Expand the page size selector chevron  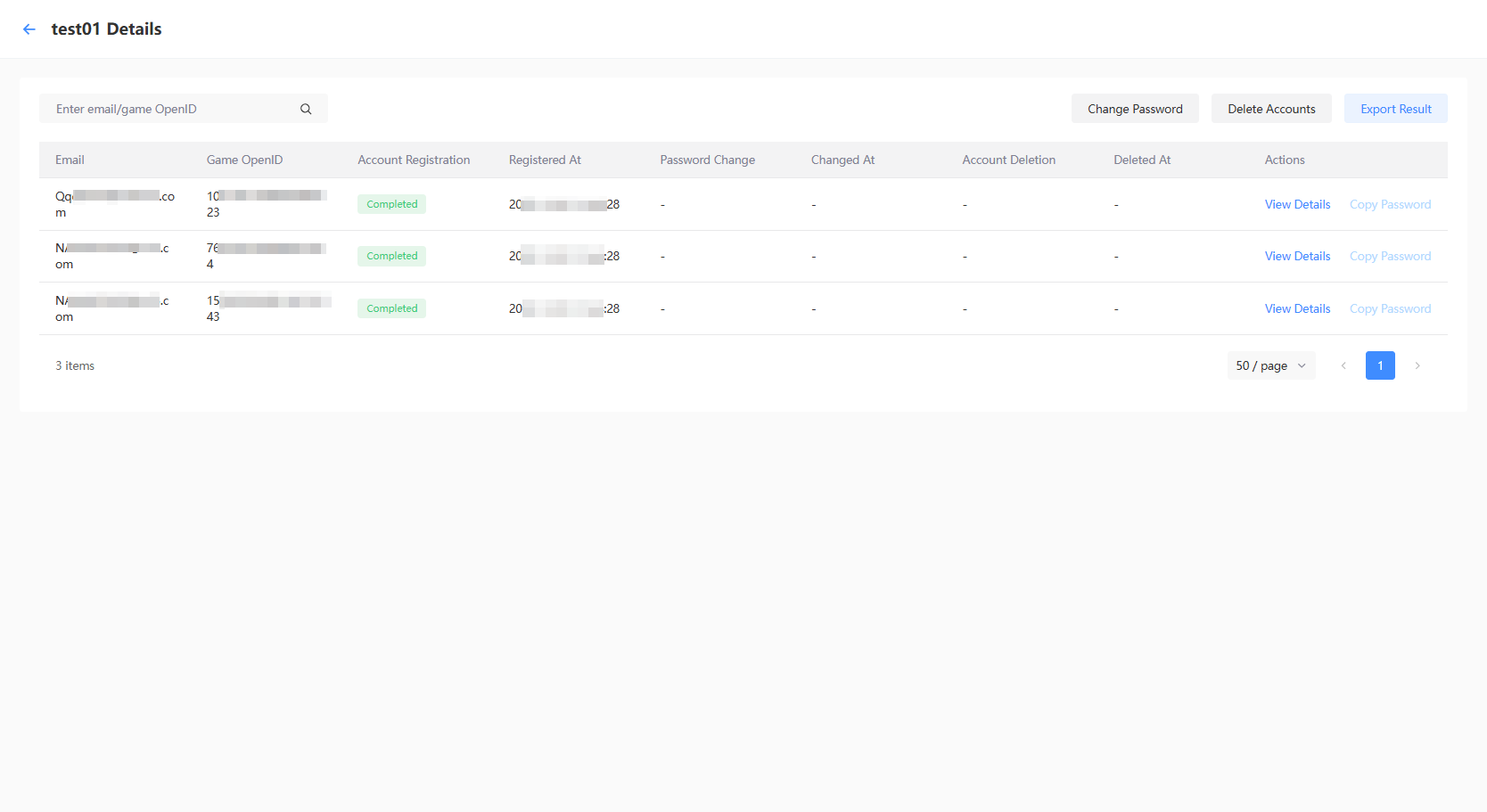[x=1302, y=365]
